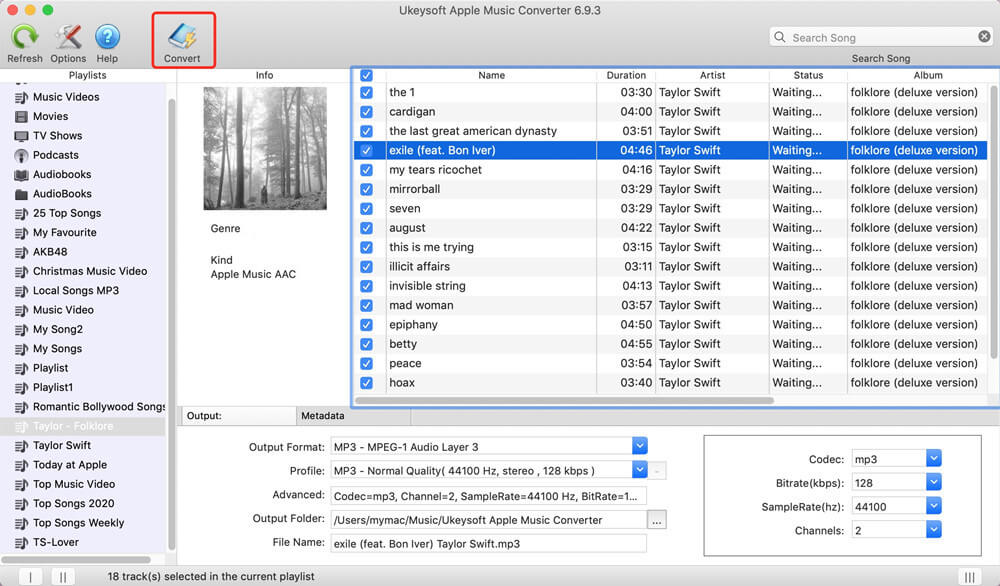The image size is (1000, 586).
Task: Open the SampleRate(hz) dropdown
Action: (933, 506)
